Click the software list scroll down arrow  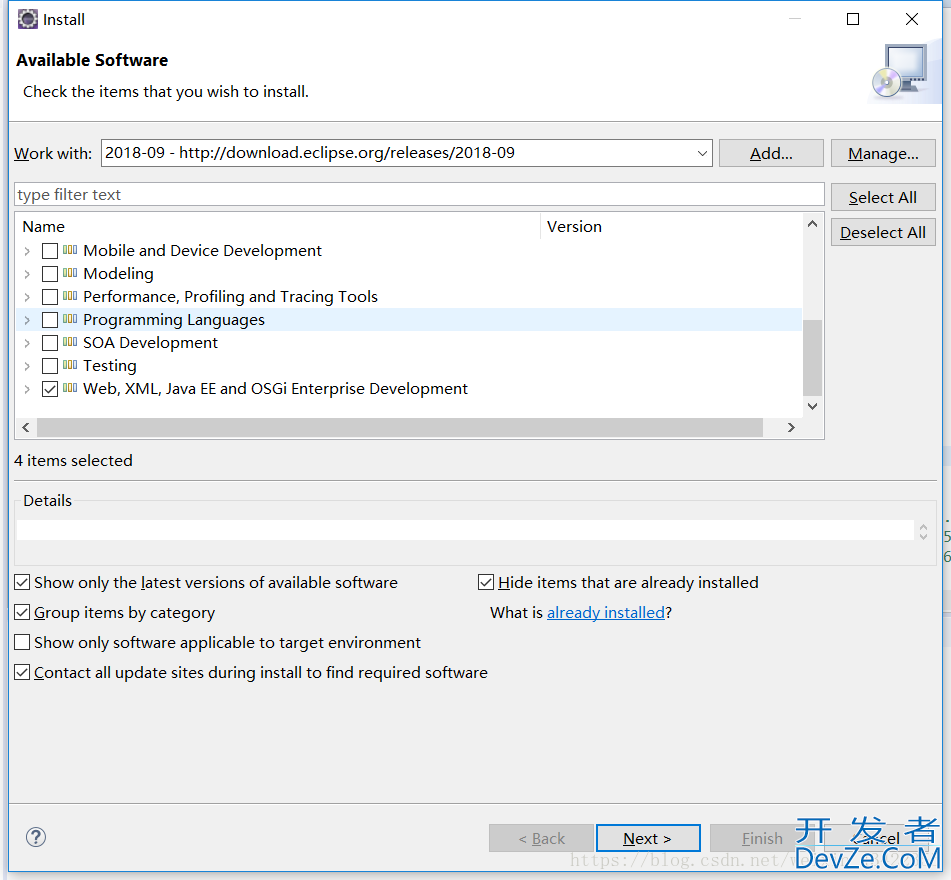click(x=813, y=406)
